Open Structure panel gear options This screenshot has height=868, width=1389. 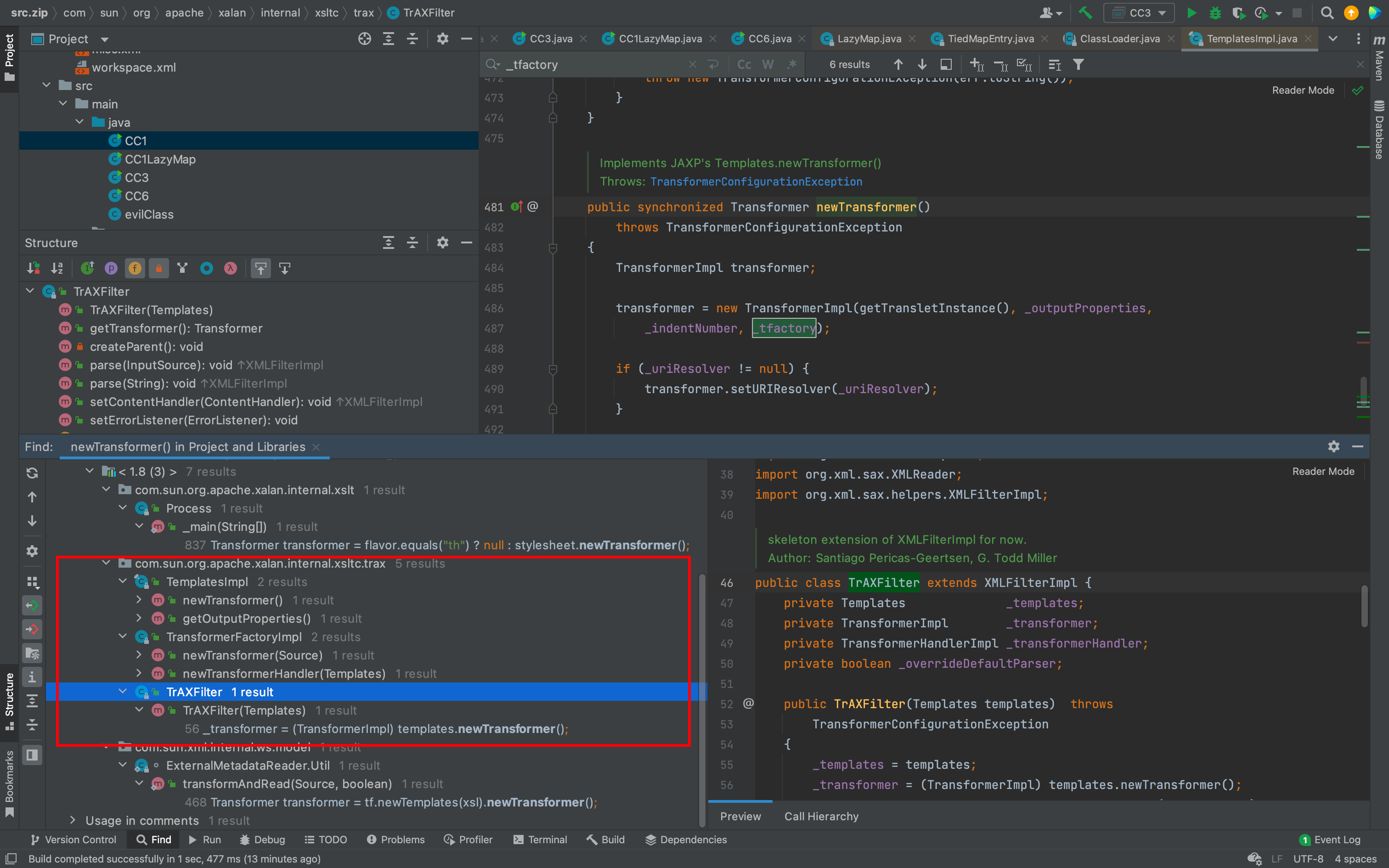(442, 242)
